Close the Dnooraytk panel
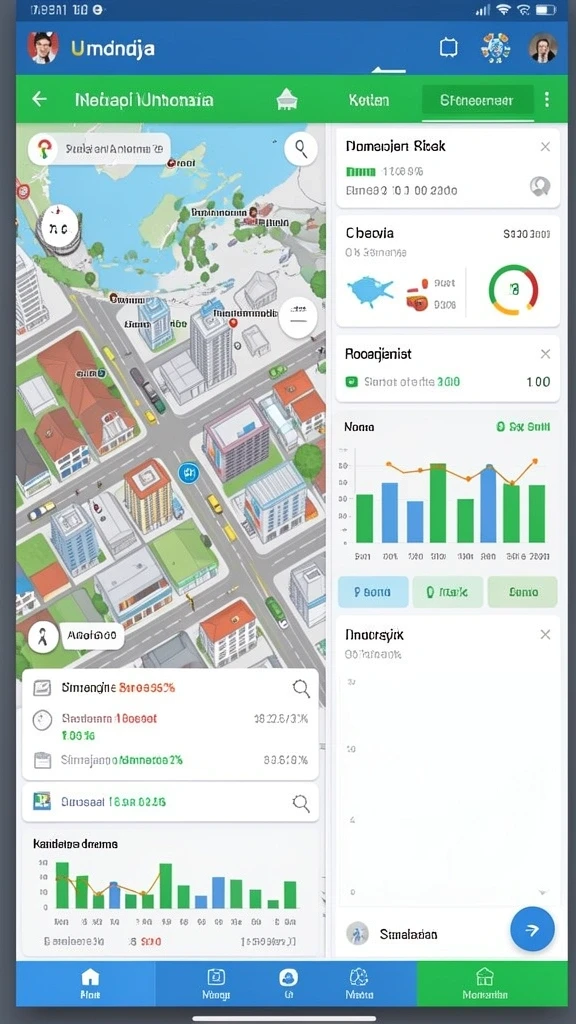Viewport: 576px width, 1024px height. pyautogui.click(x=545, y=635)
